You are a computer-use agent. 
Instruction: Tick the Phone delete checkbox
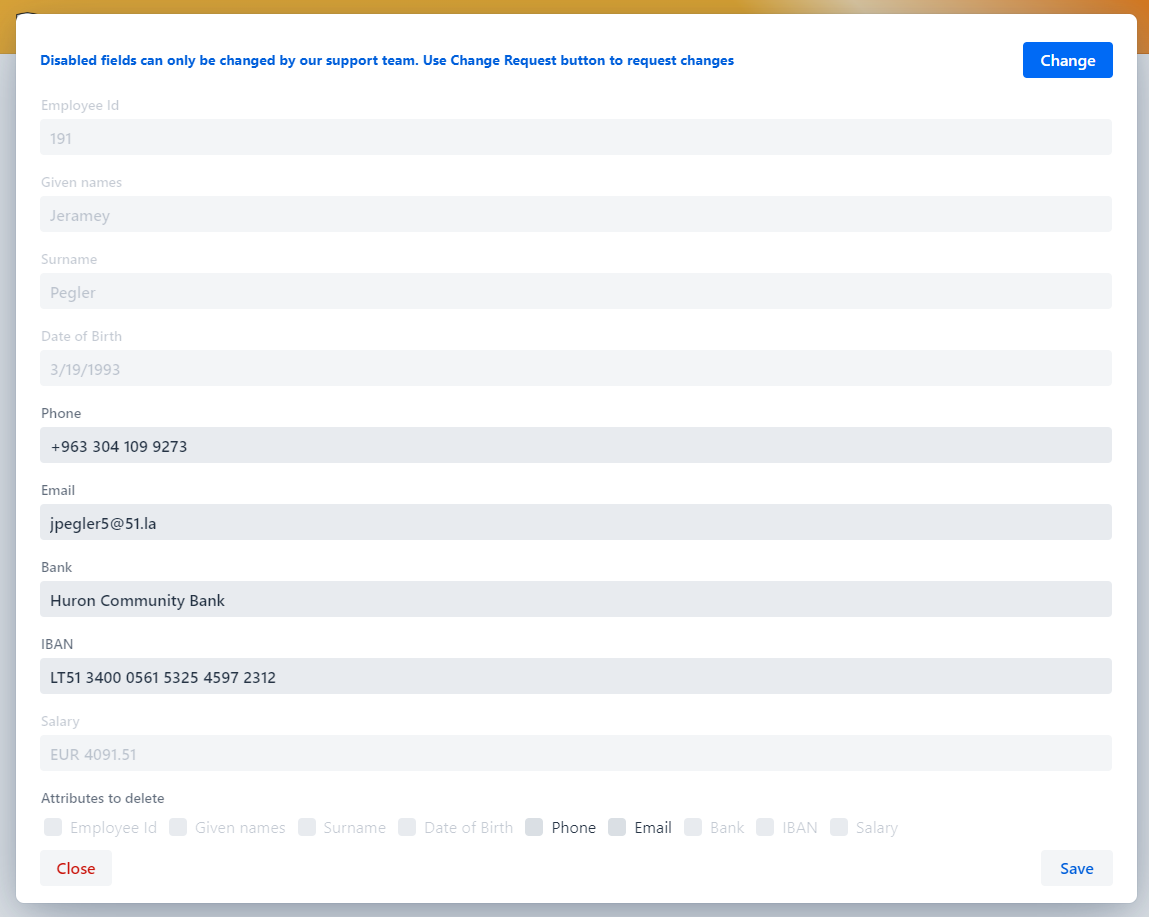click(x=534, y=827)
